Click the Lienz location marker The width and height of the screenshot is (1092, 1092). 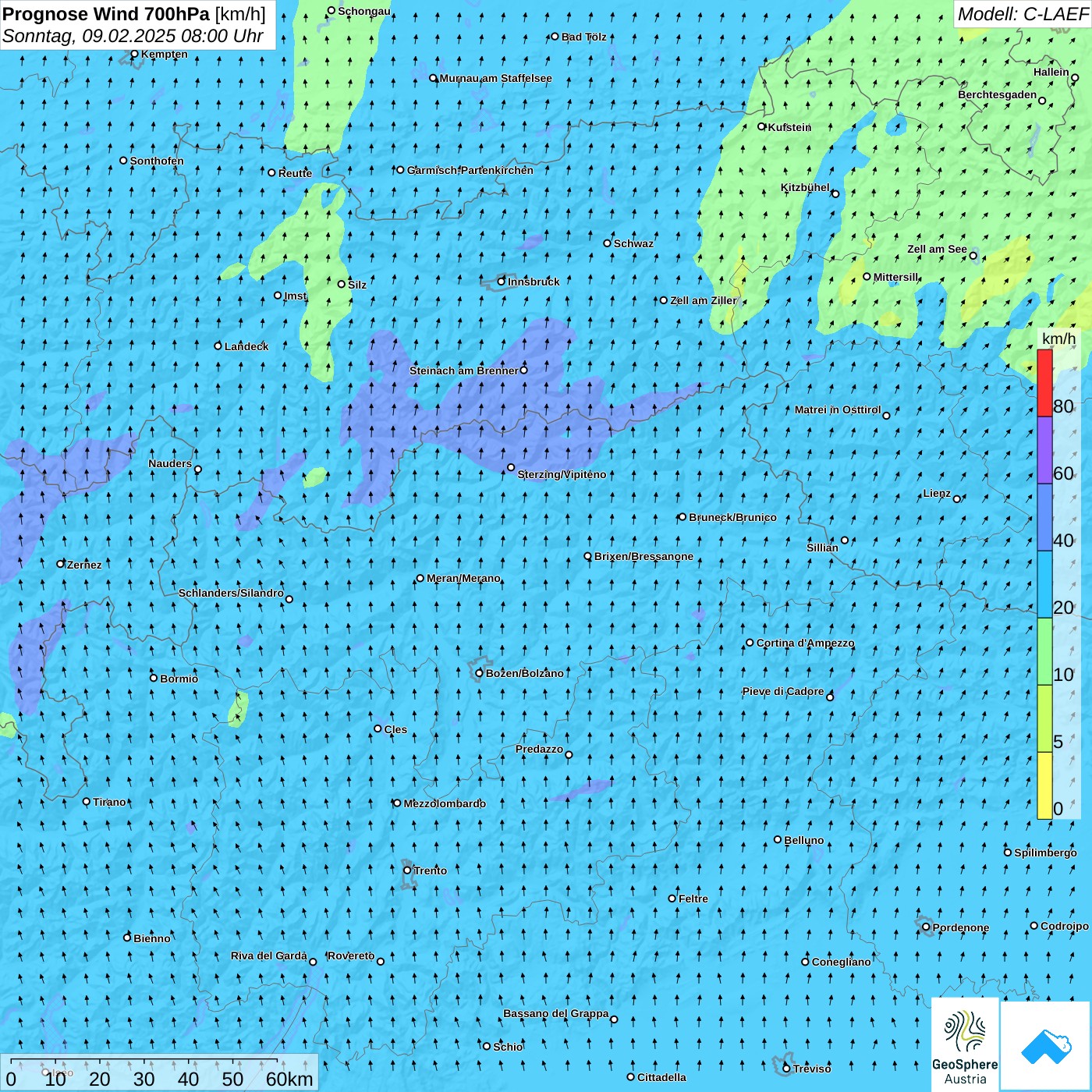pos(957,498)
